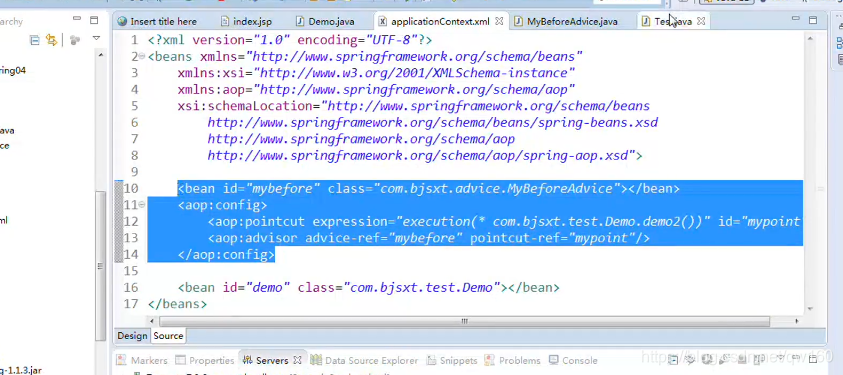The width and height of the screenshot is (843, 375).
Task: Click the editor horizontal scrollbar thumb
Action: (x=464, y=321)
